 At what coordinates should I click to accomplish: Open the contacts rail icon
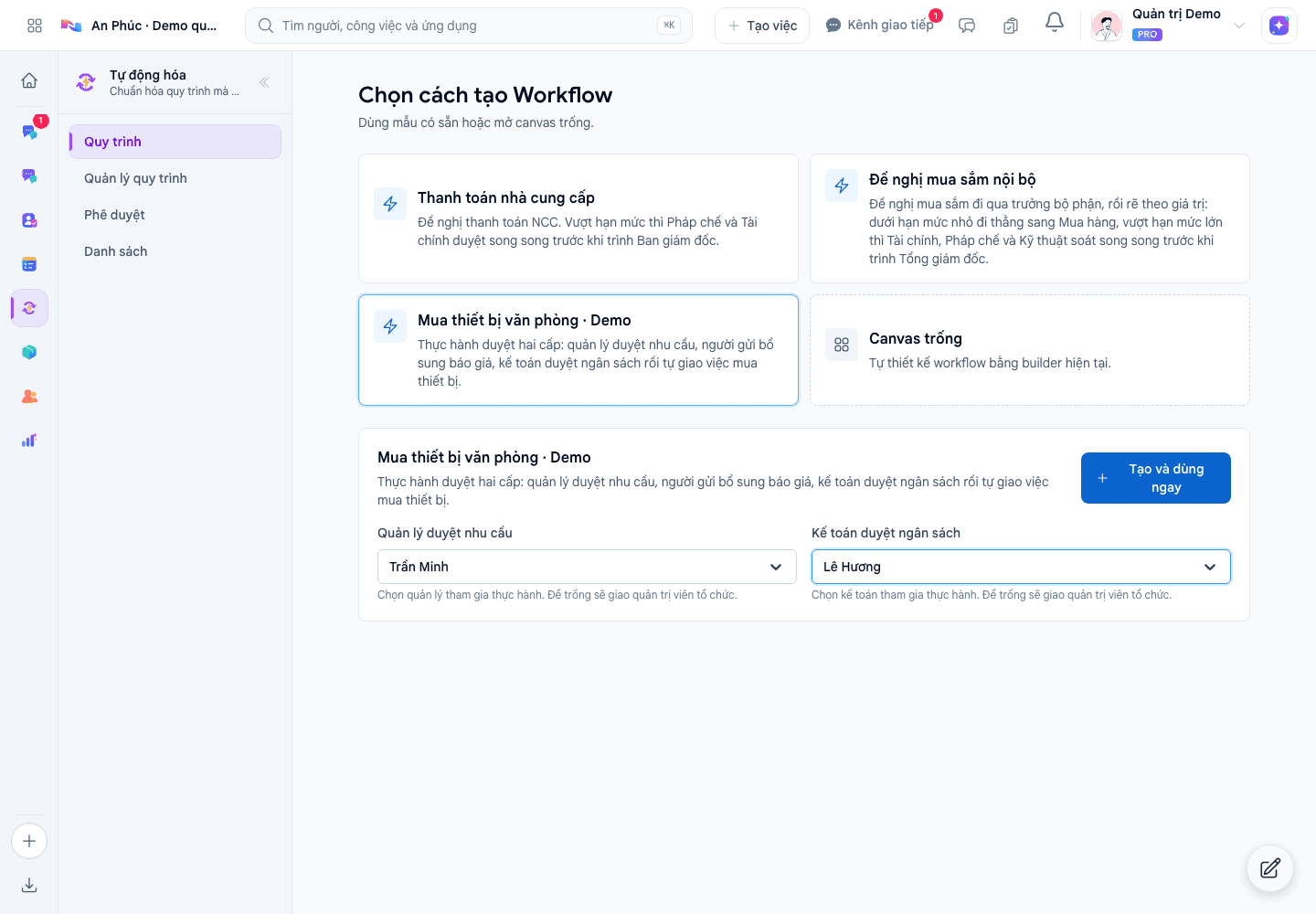pos(29,220)
